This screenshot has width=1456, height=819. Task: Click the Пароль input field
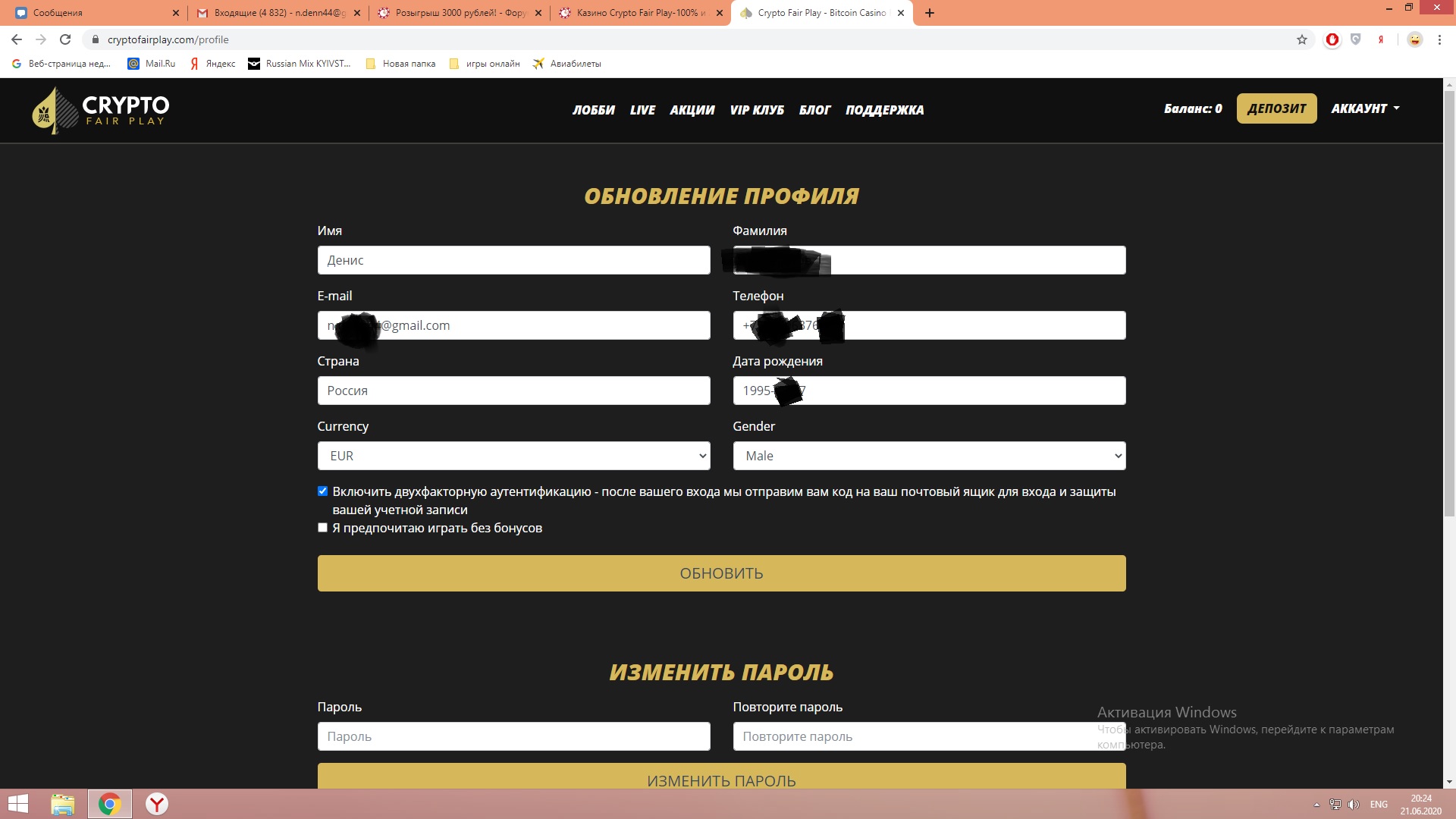click(x=513, y=736)
